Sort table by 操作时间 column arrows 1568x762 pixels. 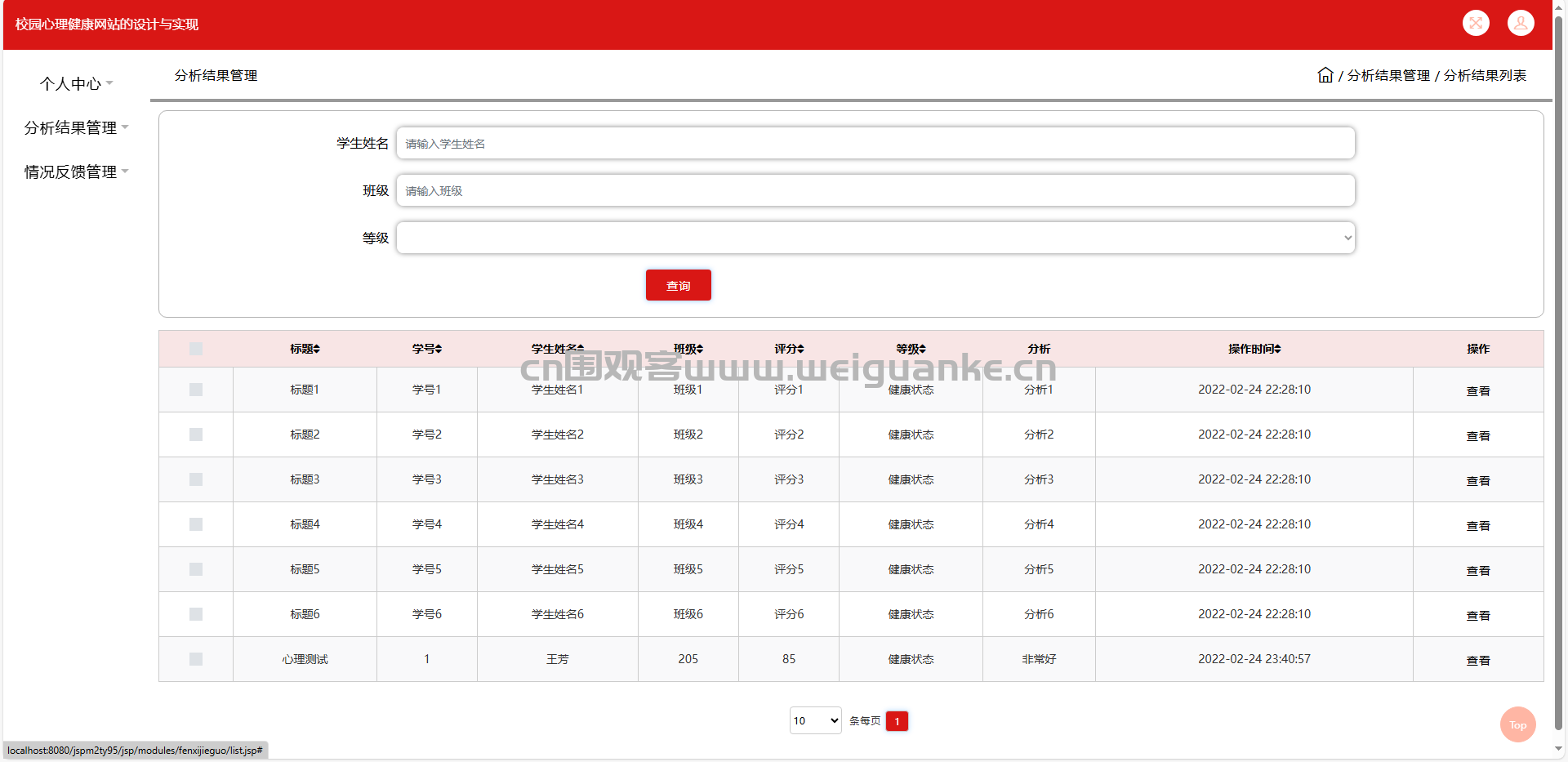(1277, 349)
